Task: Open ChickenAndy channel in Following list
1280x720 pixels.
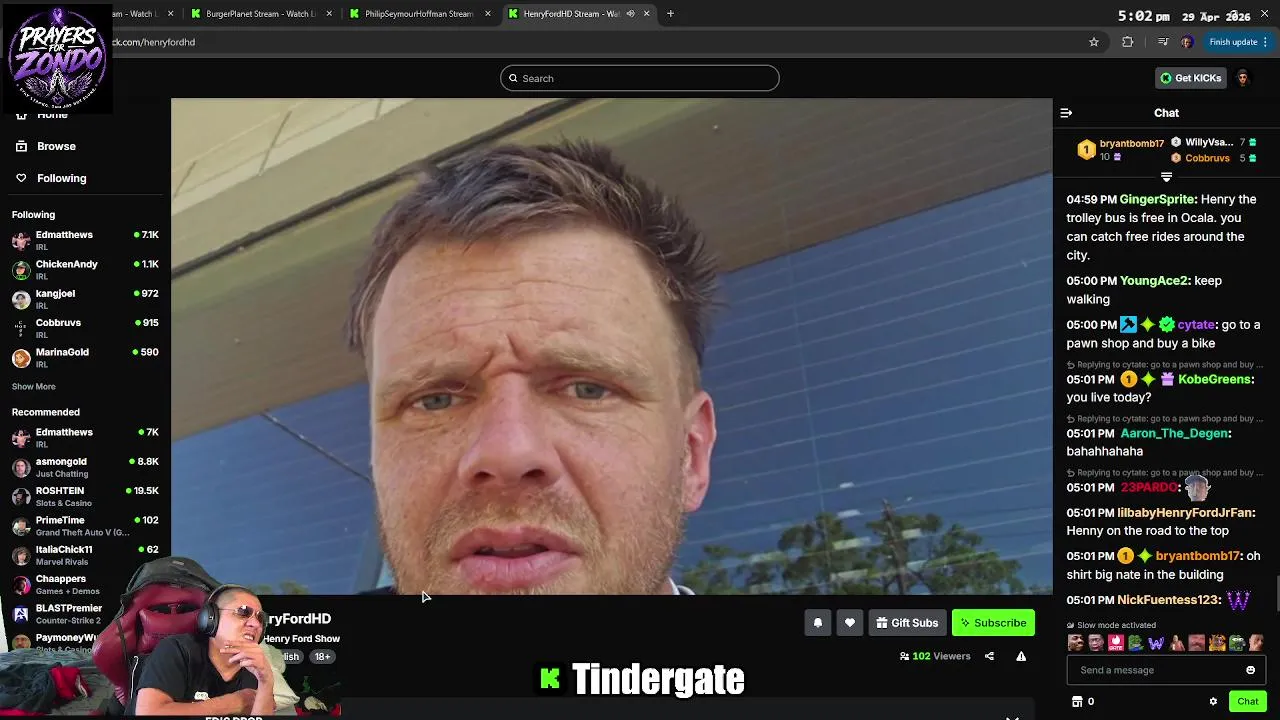Action: [x=85, y=269]
